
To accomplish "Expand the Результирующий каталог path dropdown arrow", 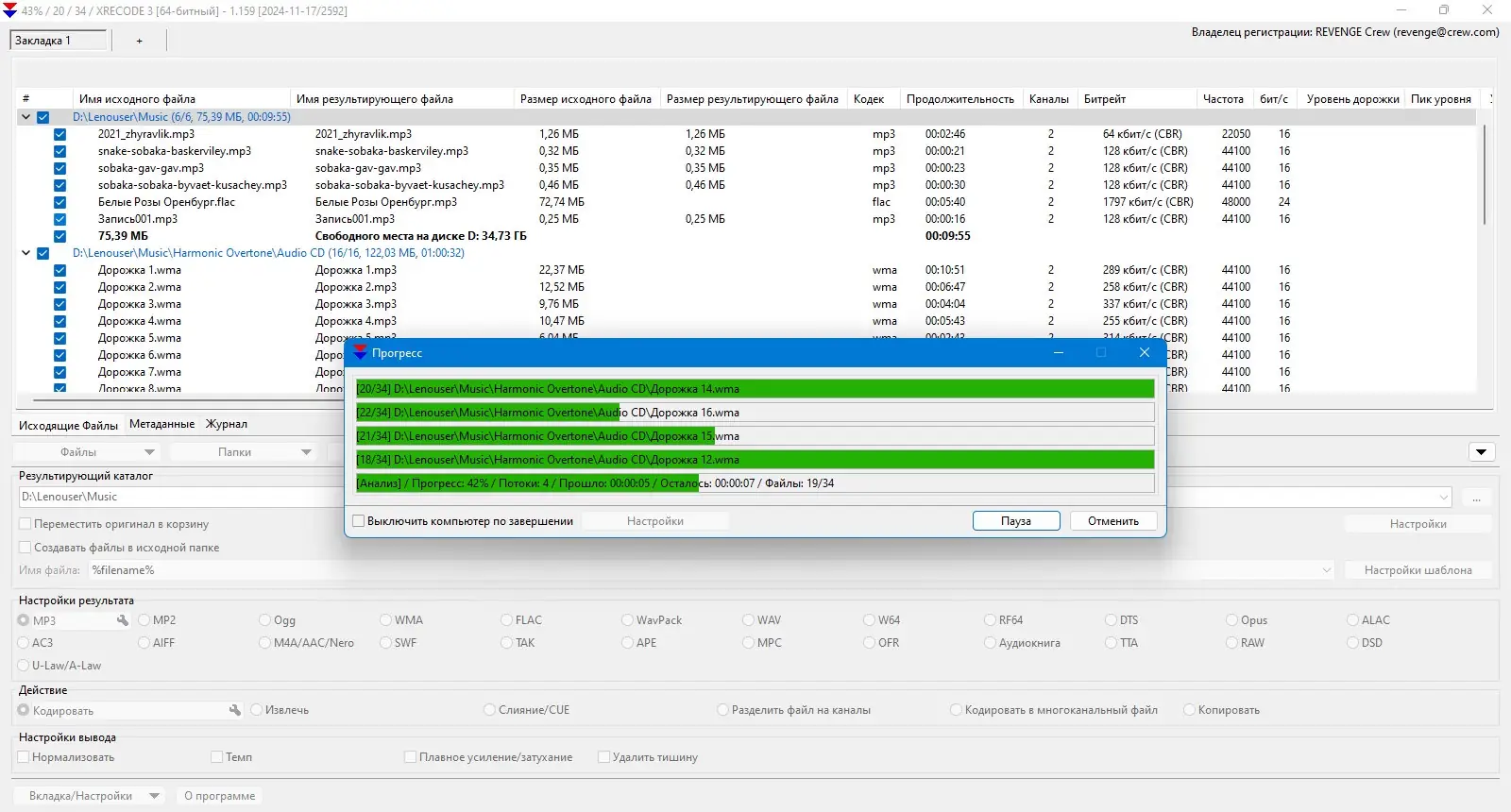I will (1444, 498).
